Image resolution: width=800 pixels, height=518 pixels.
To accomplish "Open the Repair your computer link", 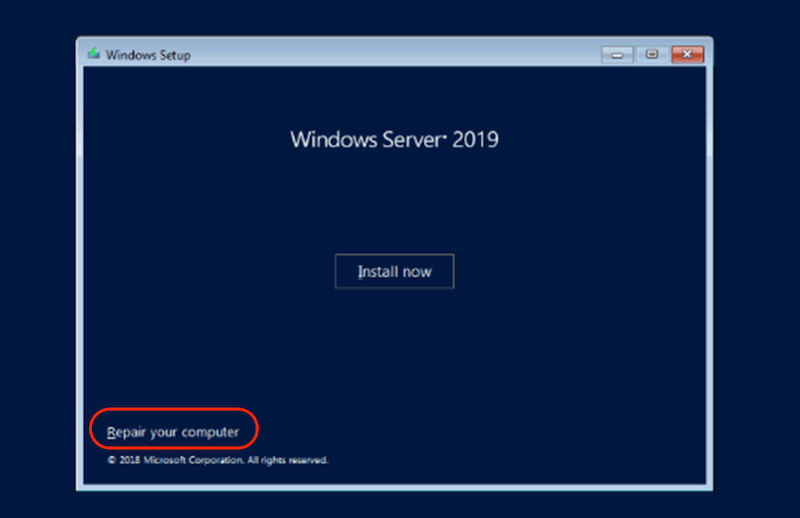I will 173,432.
